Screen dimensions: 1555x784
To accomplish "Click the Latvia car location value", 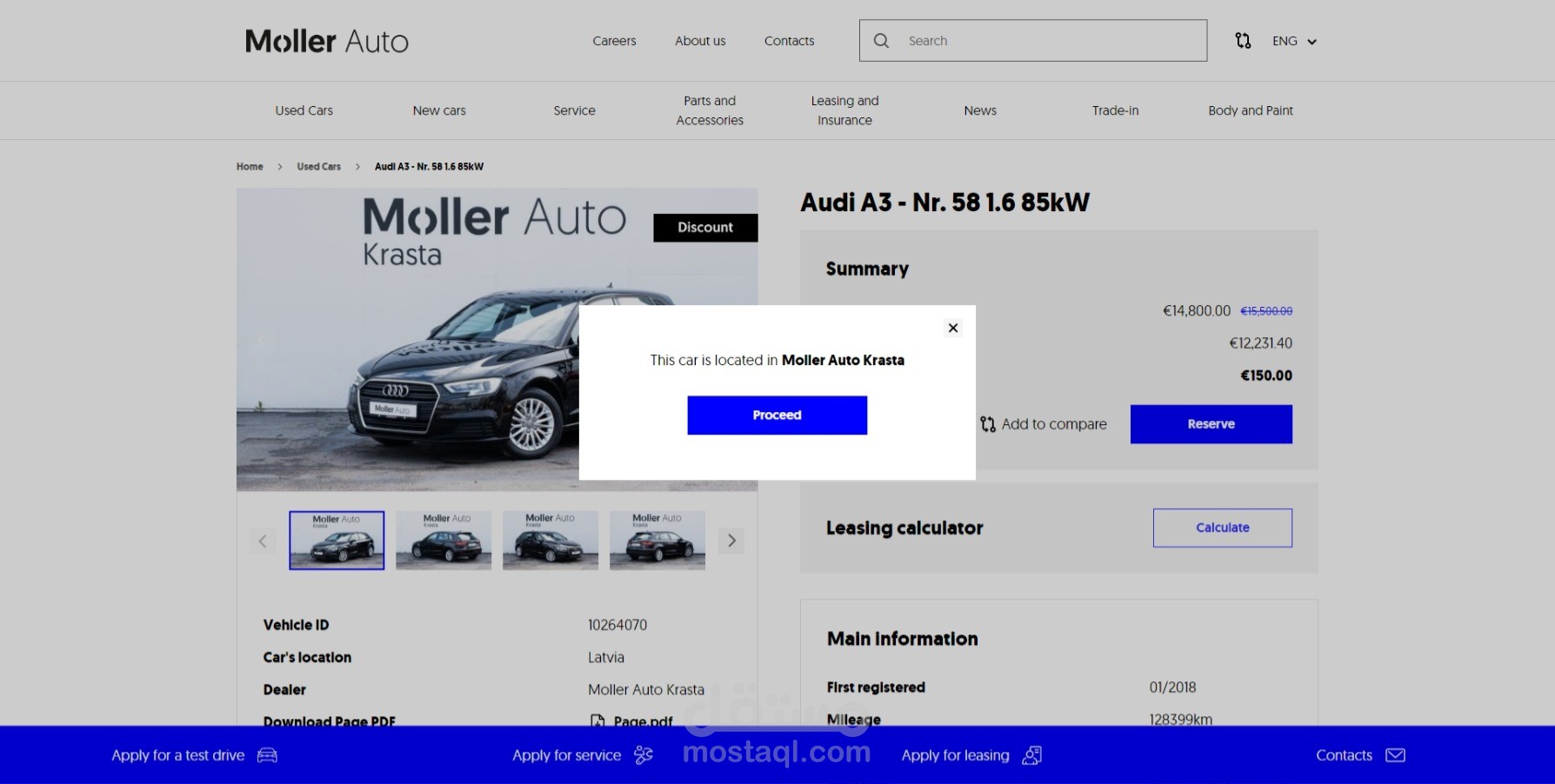I will (606, 657).
